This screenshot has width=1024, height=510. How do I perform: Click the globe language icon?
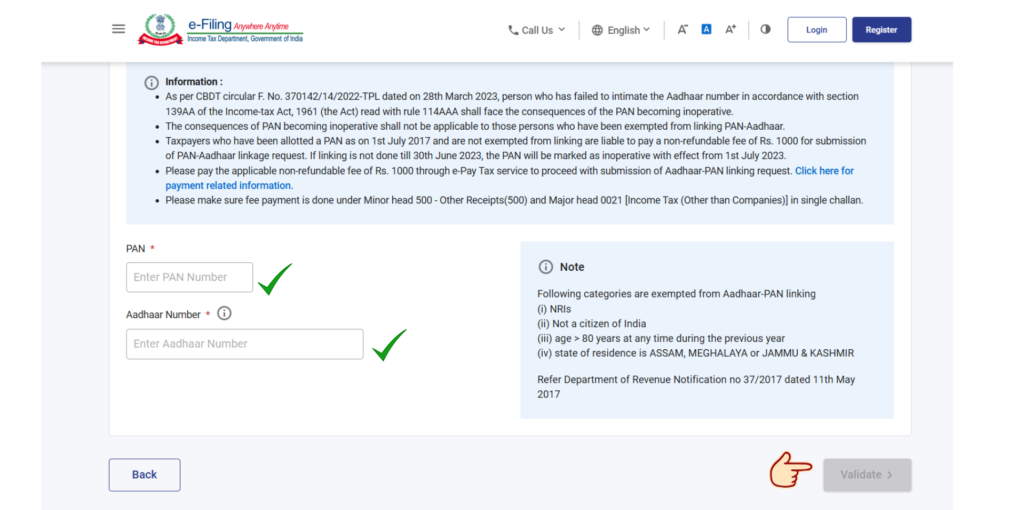click(597, 30)
